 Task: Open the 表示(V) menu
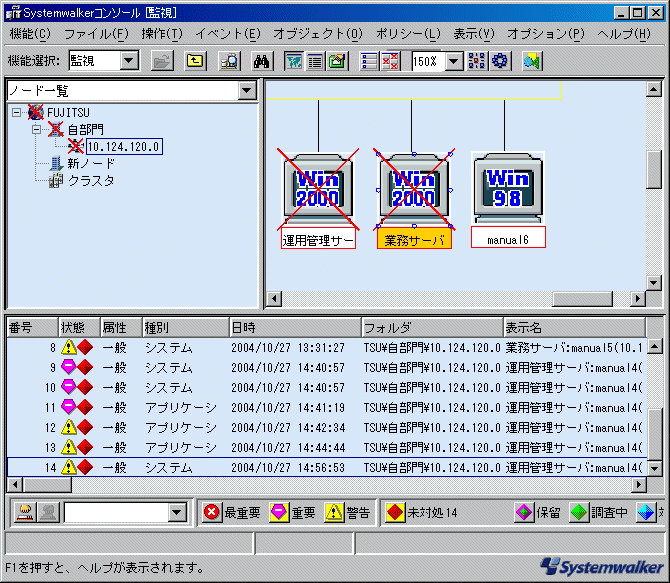click(x=473, y=33)
